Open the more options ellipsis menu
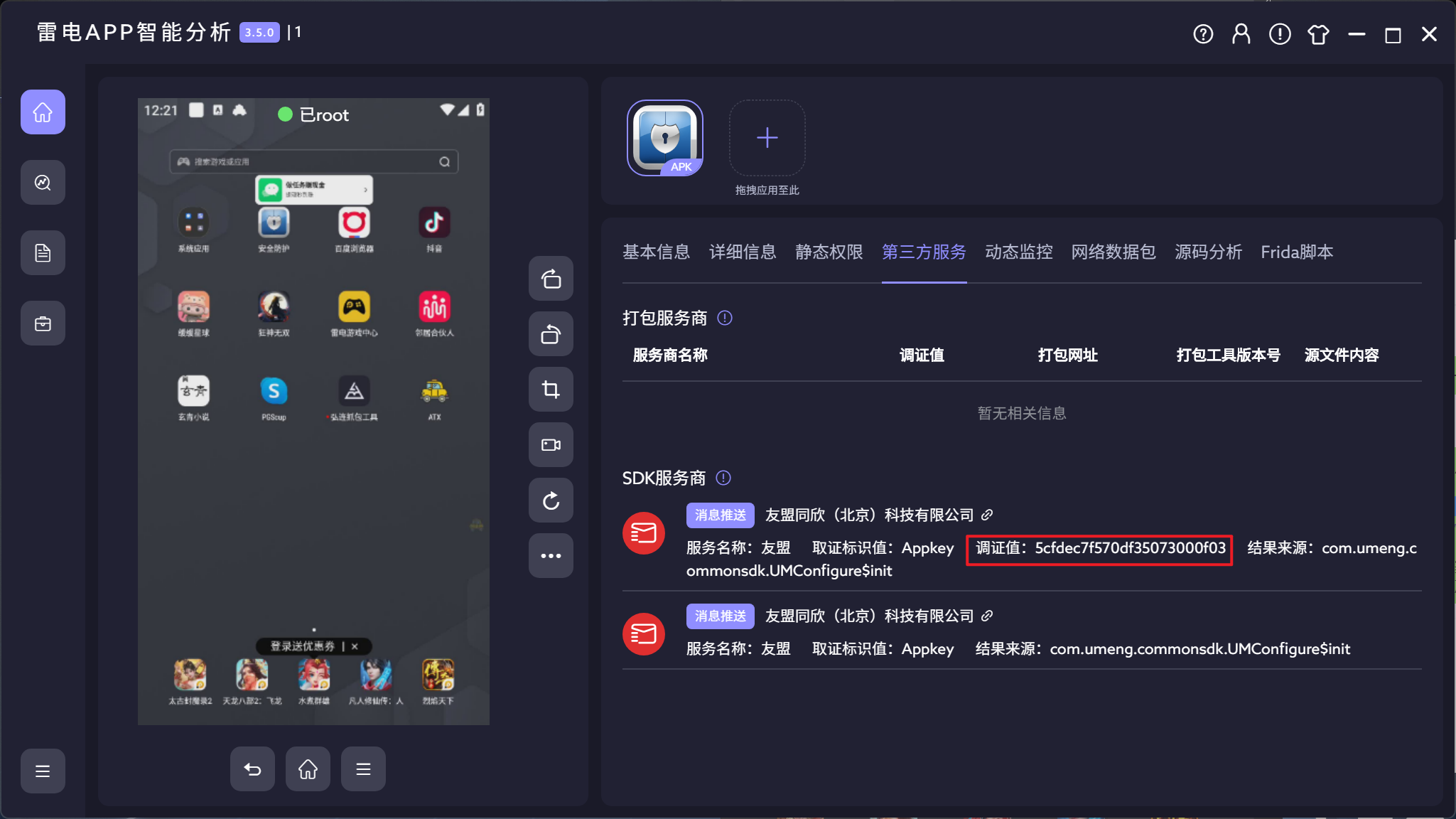Screen dimensions: 1456x819 pyautogui.click(x=550, y=555)
